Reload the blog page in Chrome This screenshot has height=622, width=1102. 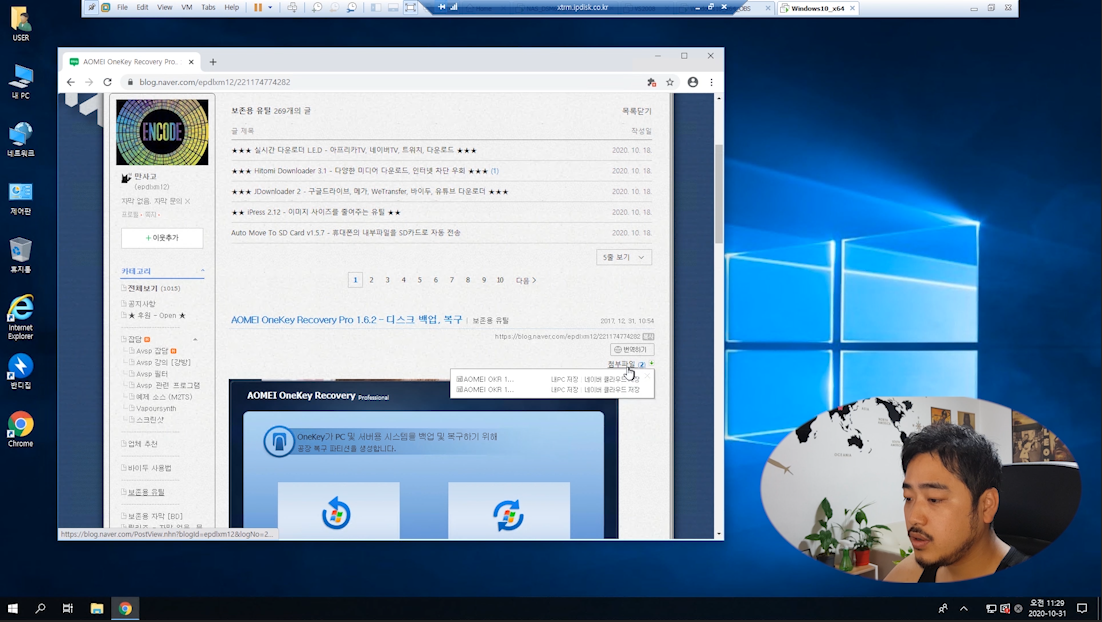(108, 82)
